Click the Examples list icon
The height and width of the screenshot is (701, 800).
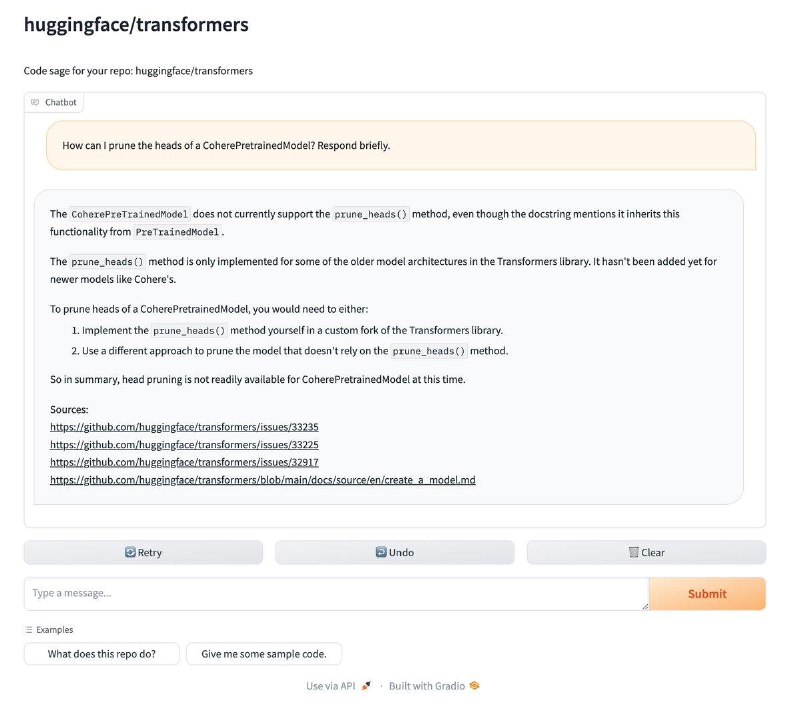tap(29, 630)
